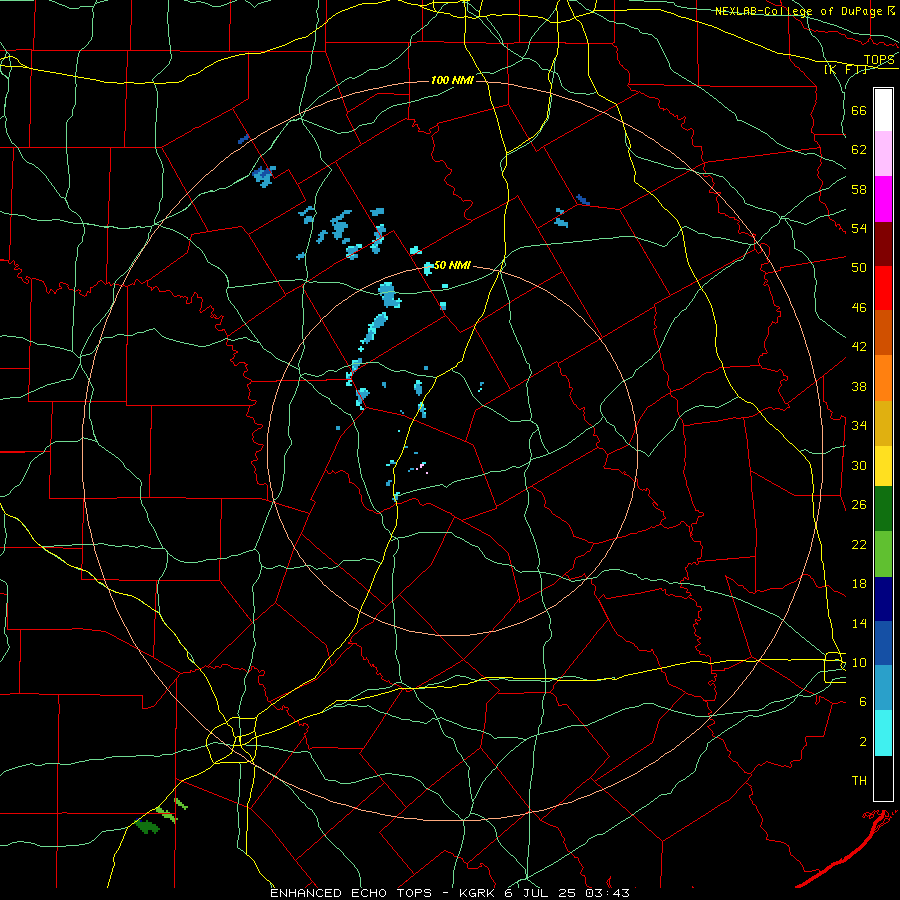Select the 58 legend value
The image size is (900, 900).
(859, 189)
